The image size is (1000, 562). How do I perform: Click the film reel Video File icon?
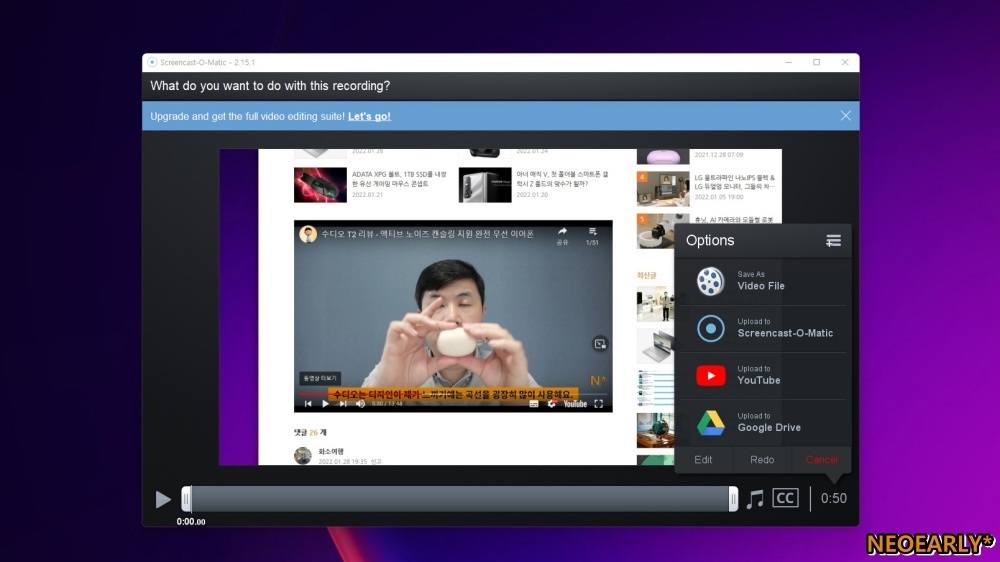point(710,281)
